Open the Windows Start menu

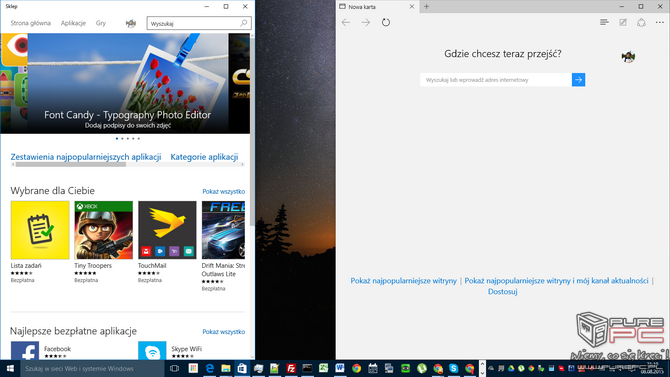[x=10, y=368]
